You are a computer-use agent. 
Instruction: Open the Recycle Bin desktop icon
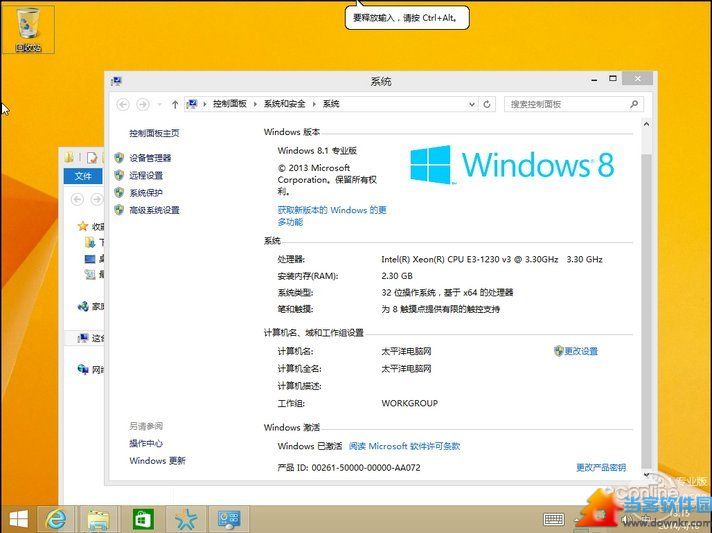[x=28, y=30]
